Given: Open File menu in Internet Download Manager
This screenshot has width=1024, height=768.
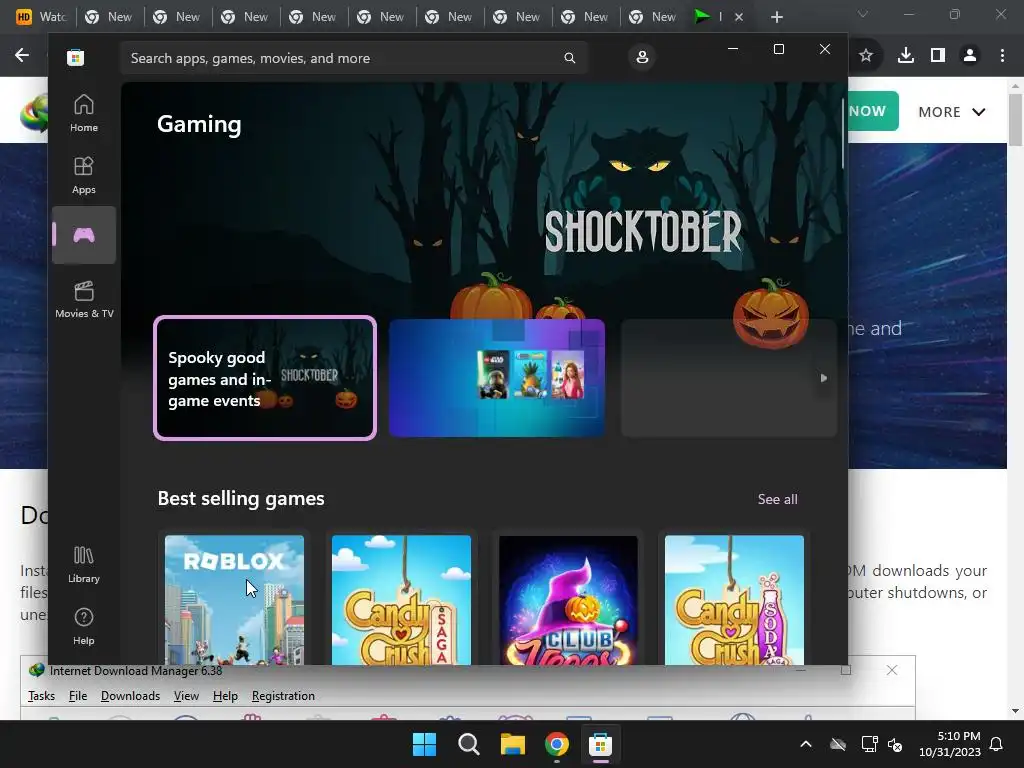Looking at the screenshot, I should (x=78, y=696).
